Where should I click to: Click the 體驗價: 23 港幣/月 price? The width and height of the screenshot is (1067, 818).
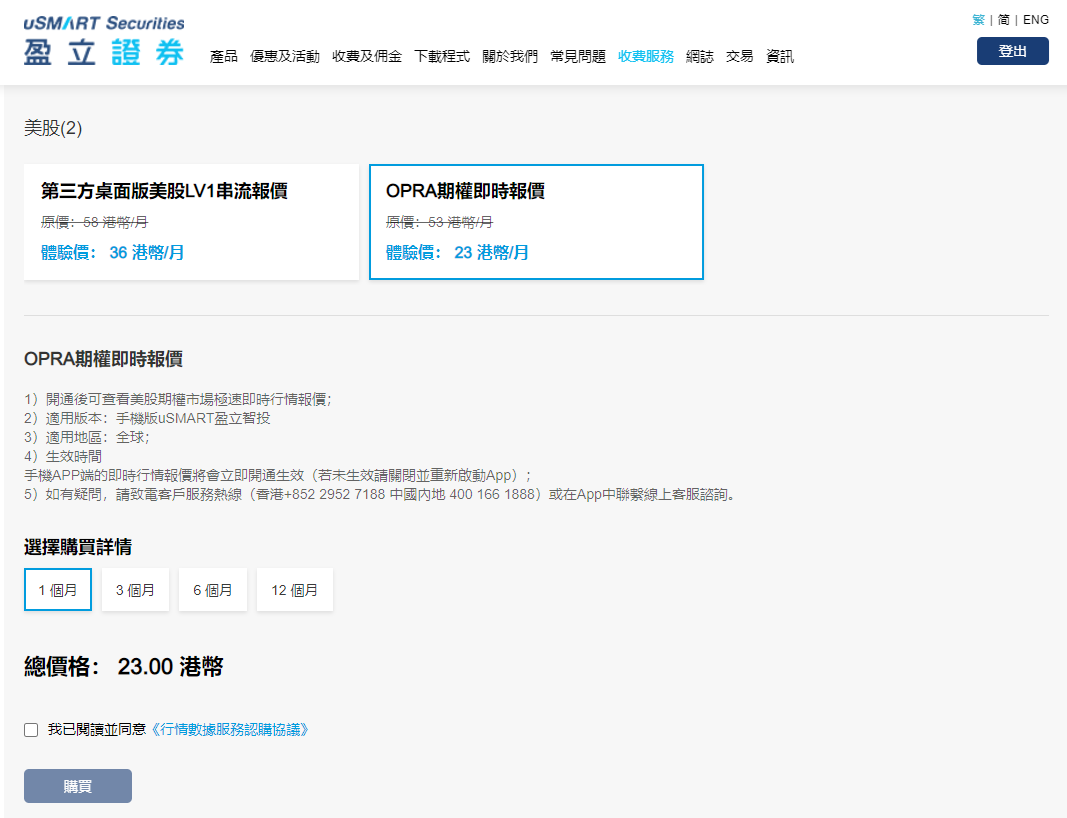tap(457, 252)
